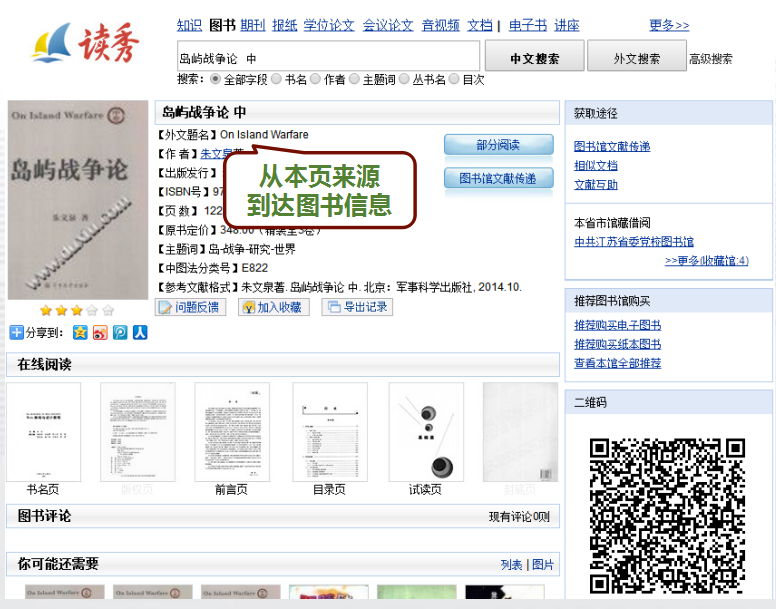Viewport: 776px width, 609px height.
Task: Click the 问题反馈 button
Action: click(x=191, y=307)
